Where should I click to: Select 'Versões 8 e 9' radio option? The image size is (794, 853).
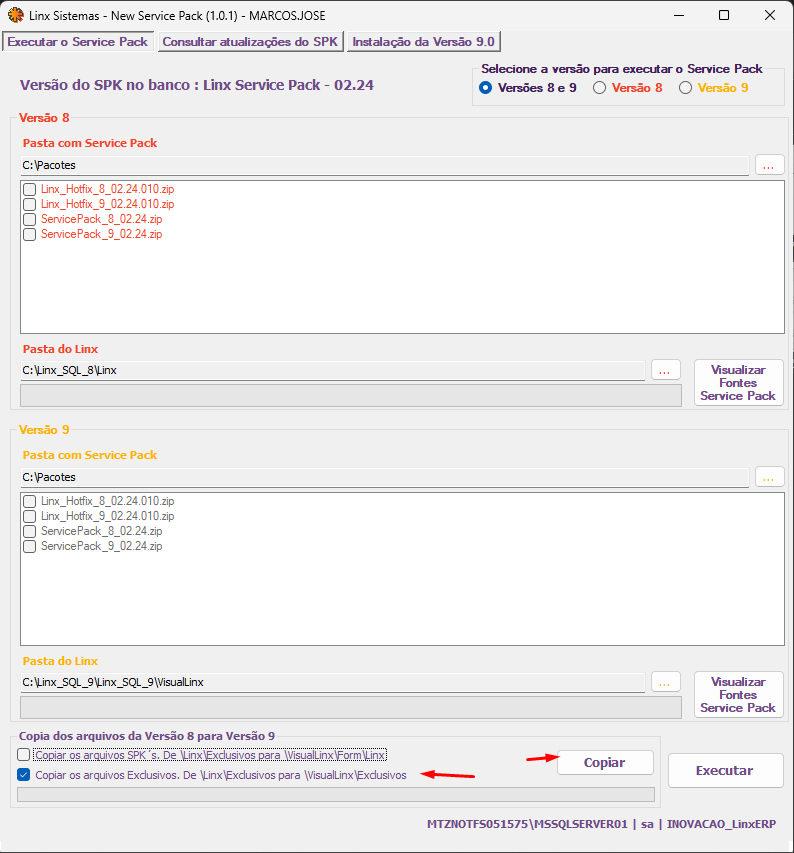[x=486, y=88]
